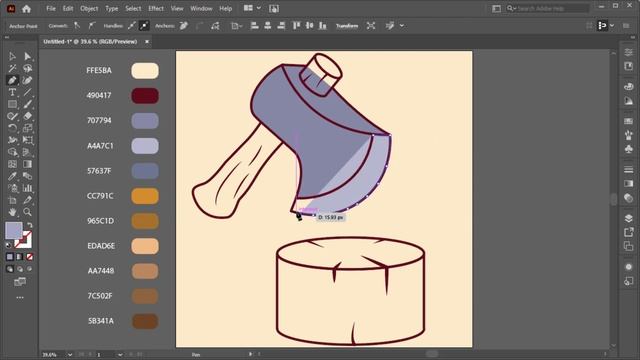
Task: Select the Zoom tool magnifier
Action: point(27,212)
